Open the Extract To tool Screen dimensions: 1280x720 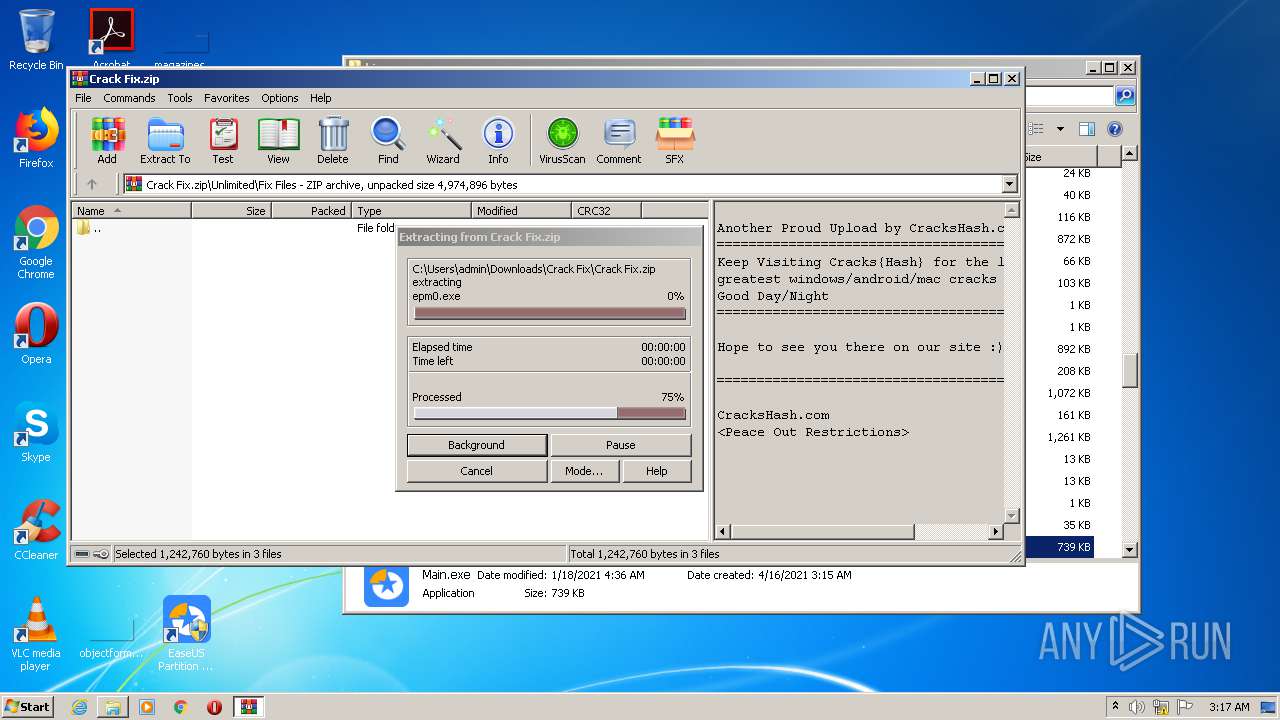pyautogui.click(x=165, y=140)
